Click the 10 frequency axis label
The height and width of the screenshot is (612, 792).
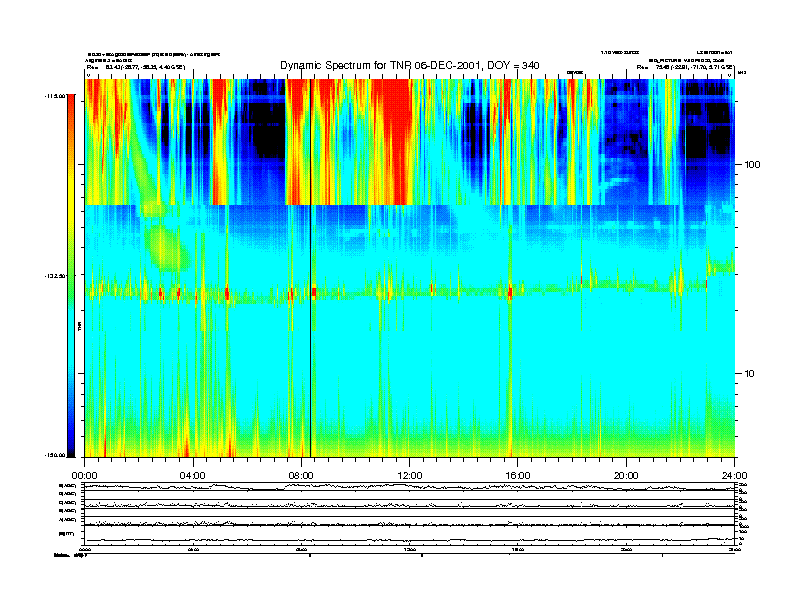coord(750,374)
